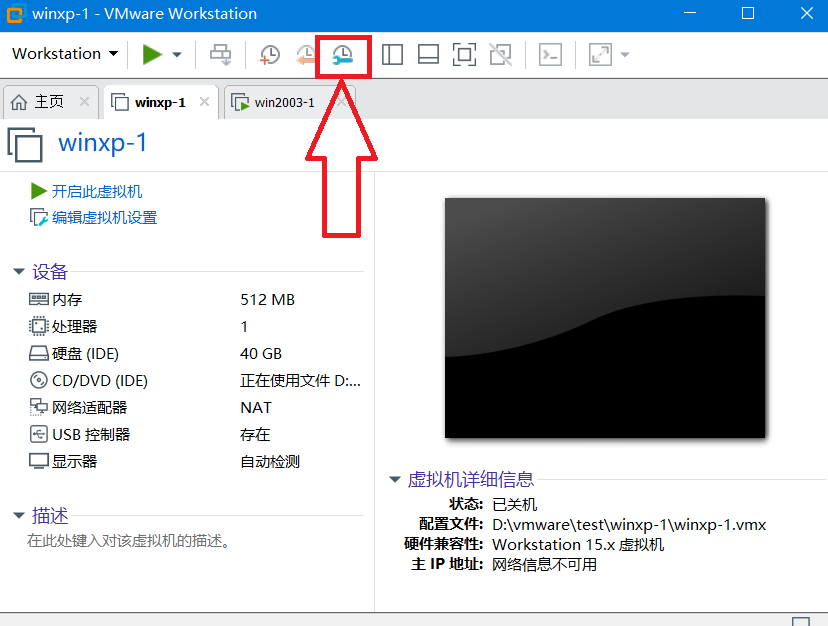Viewport: 828px width, 626px height.
Task: Click the 开启此虚拟机 link
Action: coord(93,191)
